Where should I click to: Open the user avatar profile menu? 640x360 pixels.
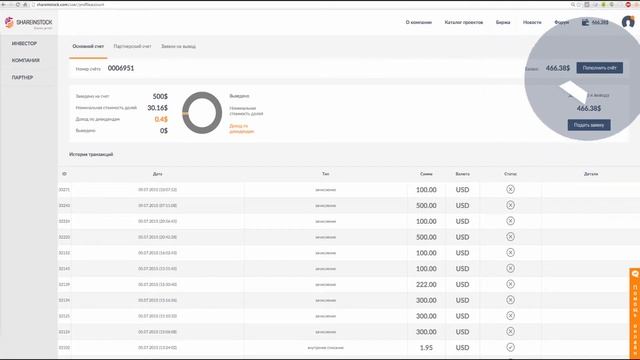pyautogui.click(x=628, y=22)
